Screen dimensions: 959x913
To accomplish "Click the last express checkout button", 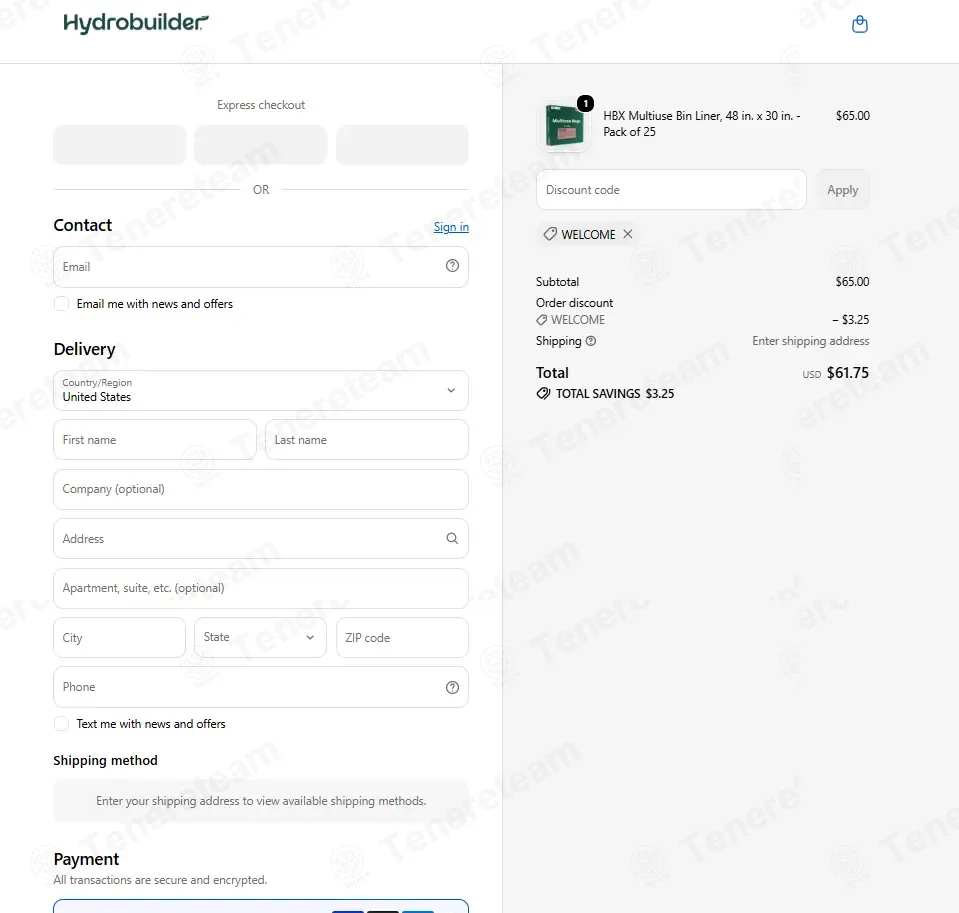I will click(402, 145).
